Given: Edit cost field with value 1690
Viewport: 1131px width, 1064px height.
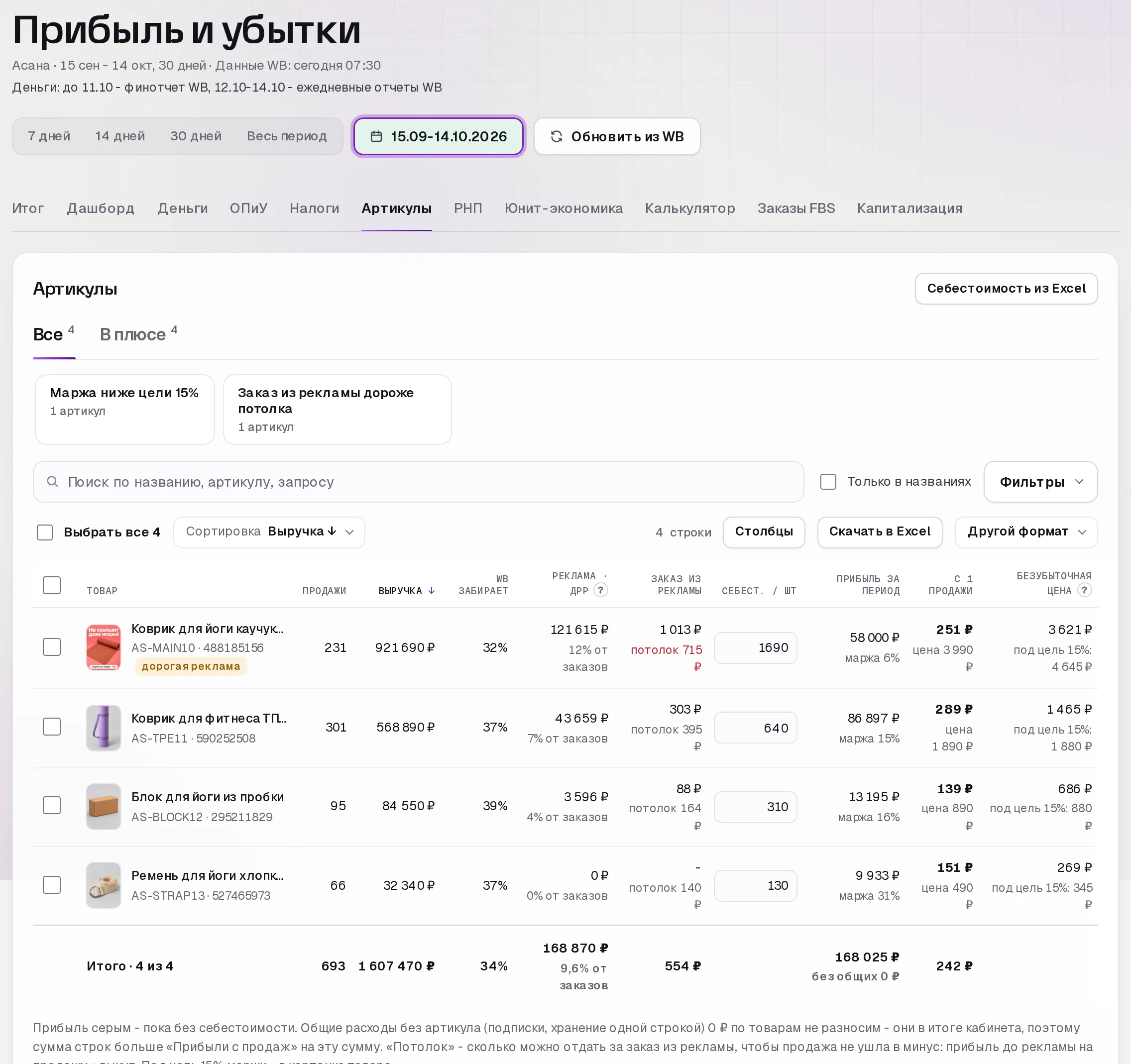Looking at the screenshot, I should point(755,647).
